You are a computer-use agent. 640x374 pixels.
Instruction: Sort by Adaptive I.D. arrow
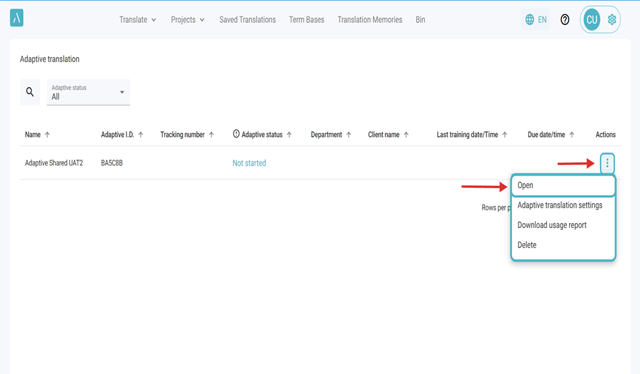pyautogui.click(x=140, y=135)
